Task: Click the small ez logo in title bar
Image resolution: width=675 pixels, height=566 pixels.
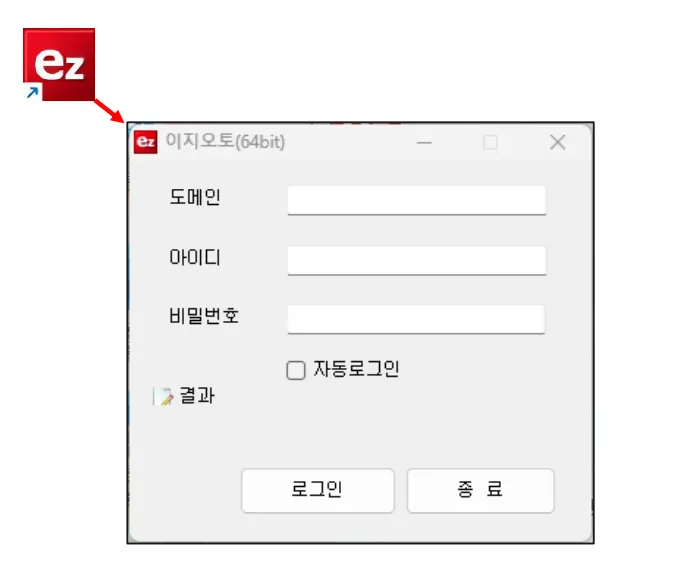Action: click(146, 142)
